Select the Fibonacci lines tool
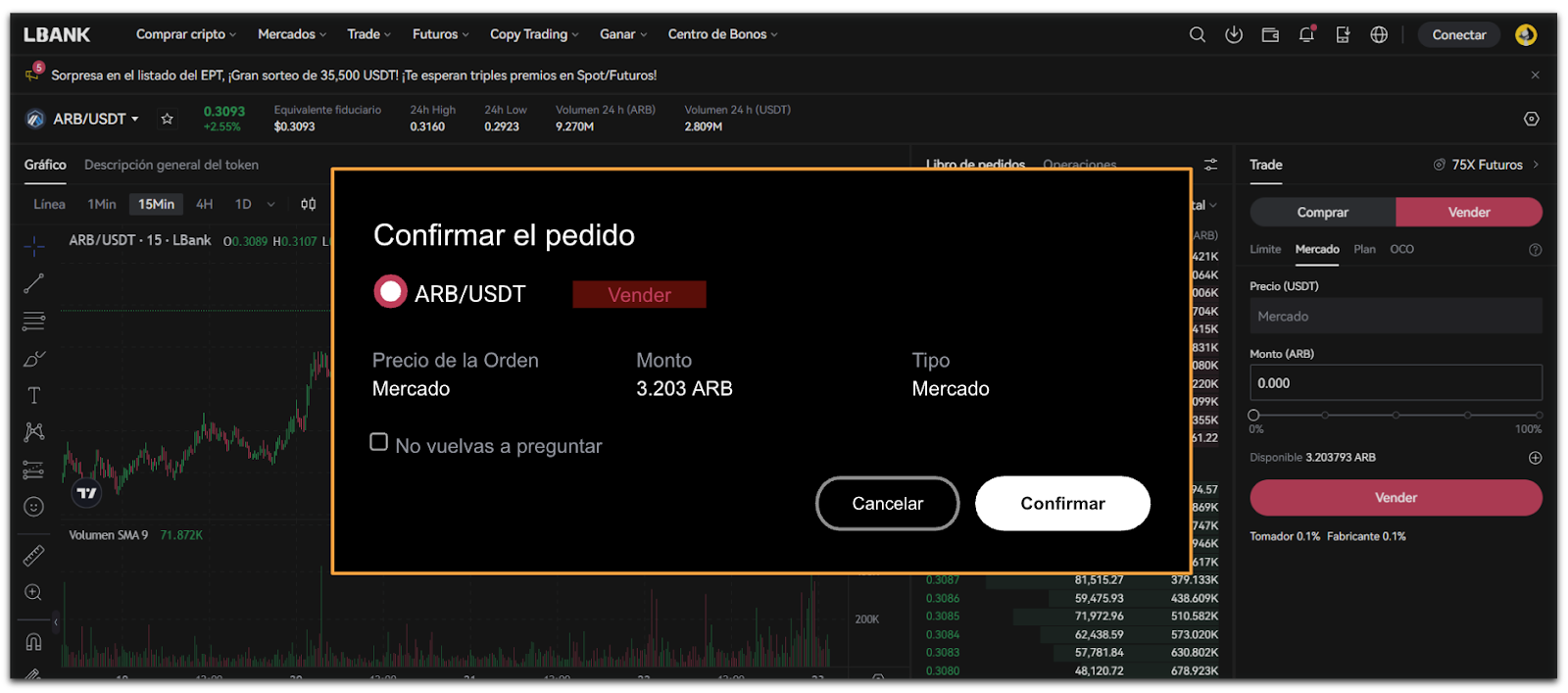 [34, 321]
